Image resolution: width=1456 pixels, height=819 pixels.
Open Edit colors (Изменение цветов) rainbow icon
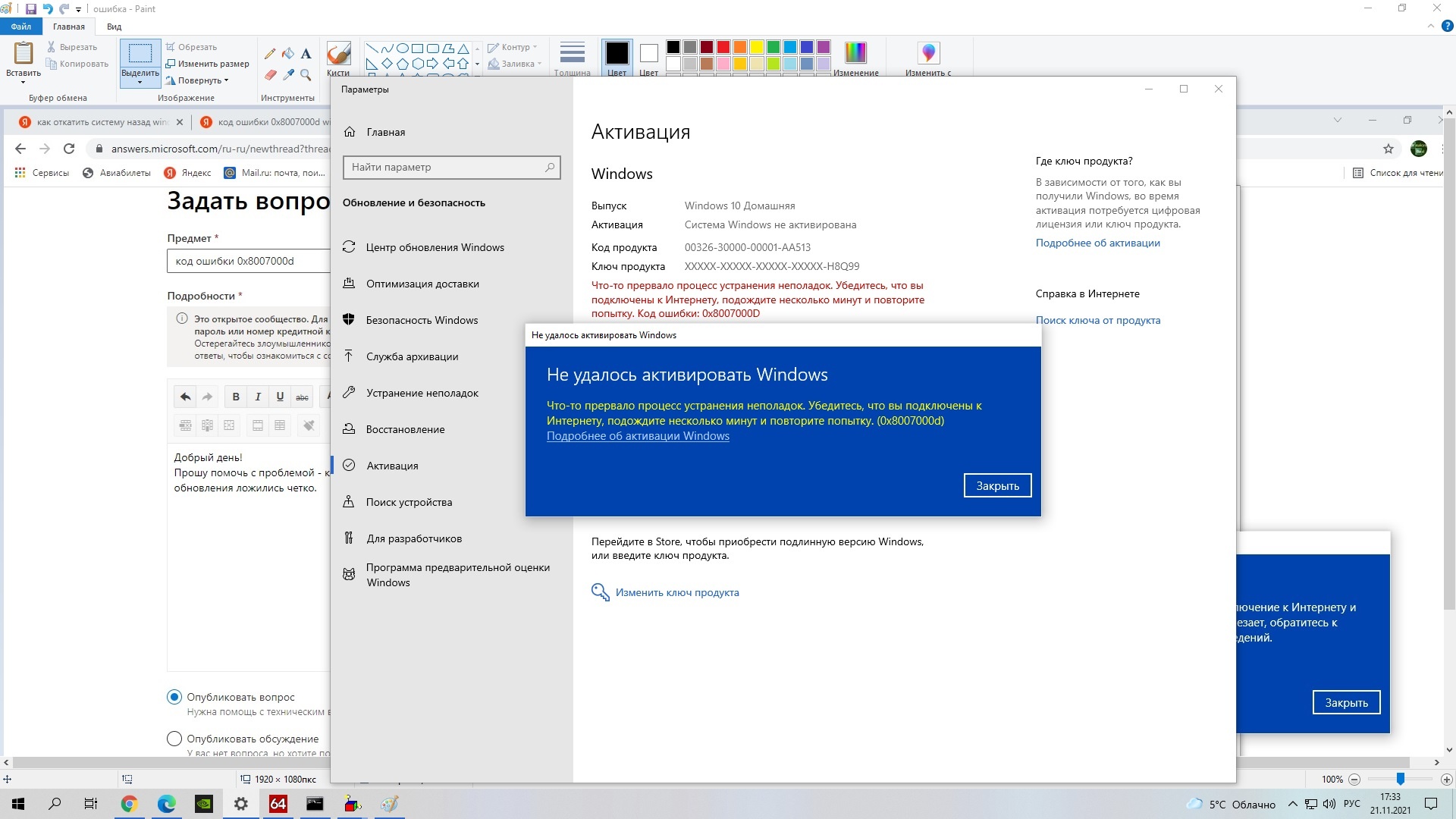pos(855,53)
